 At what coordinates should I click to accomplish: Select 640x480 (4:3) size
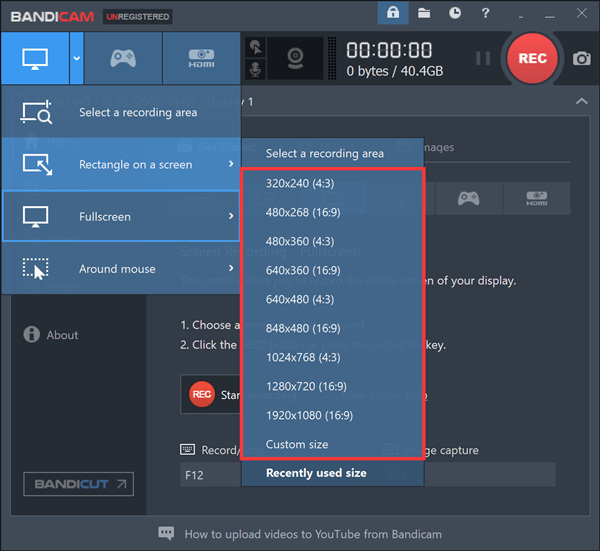pyautogui.click(x=333, y=299)
